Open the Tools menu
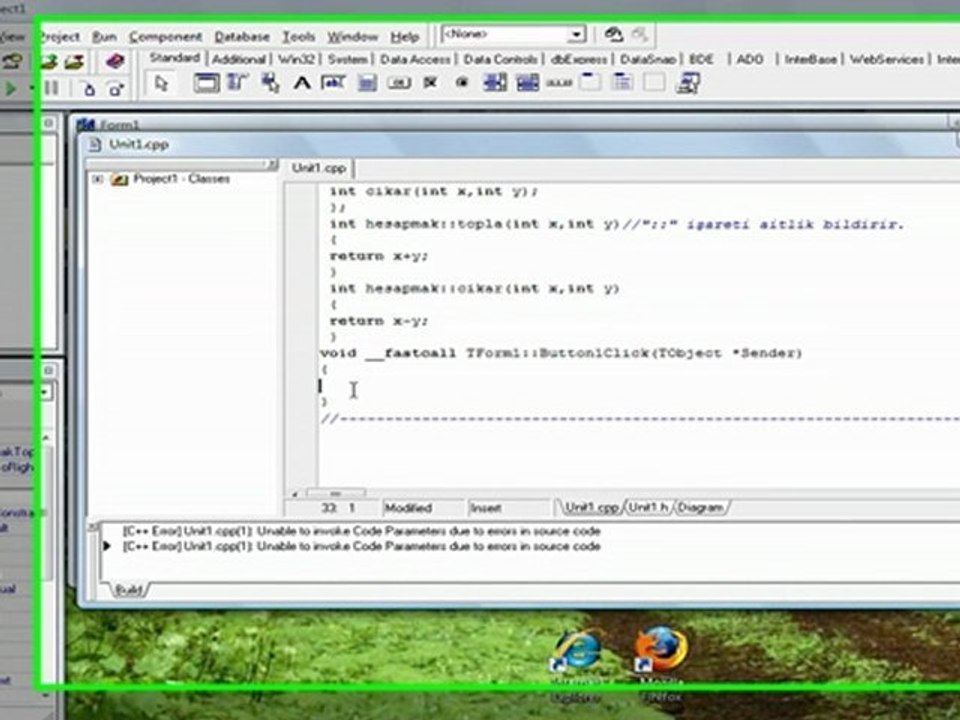 pyautogui.click(x=299, y=37)
